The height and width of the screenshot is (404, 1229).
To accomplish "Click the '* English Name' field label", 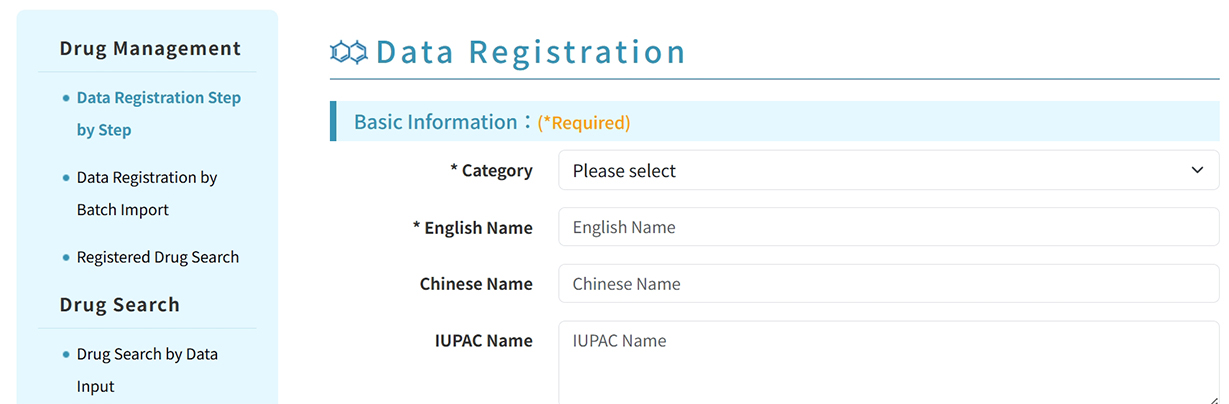I will click(473, 228).
